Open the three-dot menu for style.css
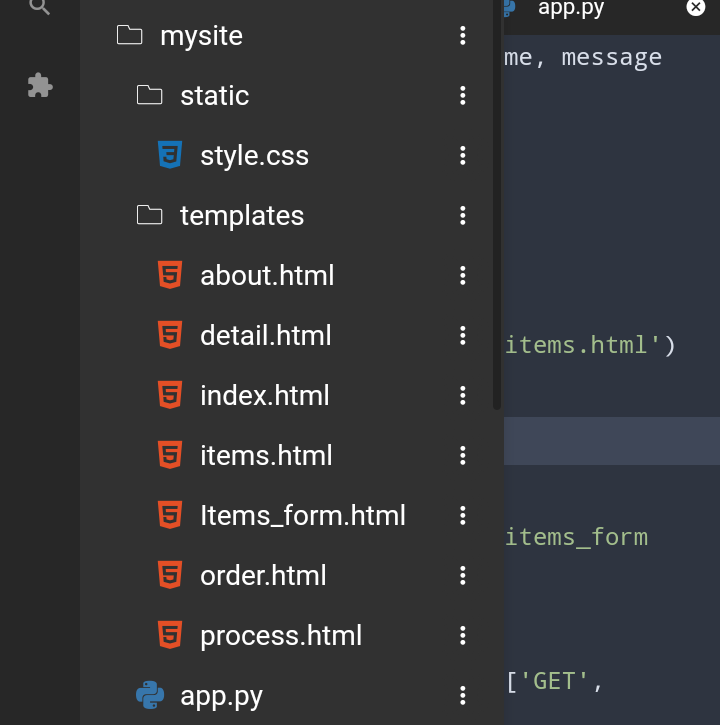 tap(462, 155)
